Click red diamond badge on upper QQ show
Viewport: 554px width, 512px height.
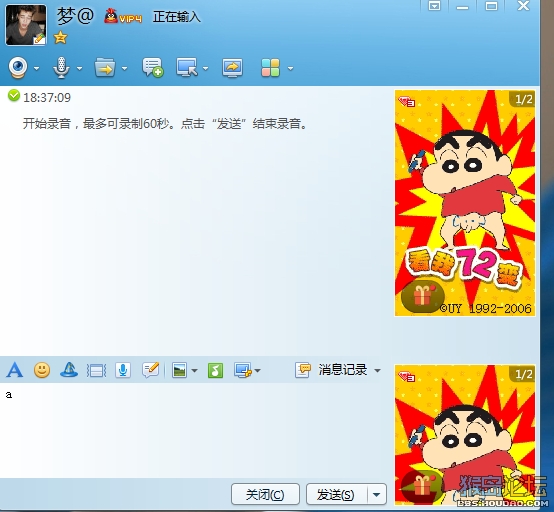(x=406, y=102)
